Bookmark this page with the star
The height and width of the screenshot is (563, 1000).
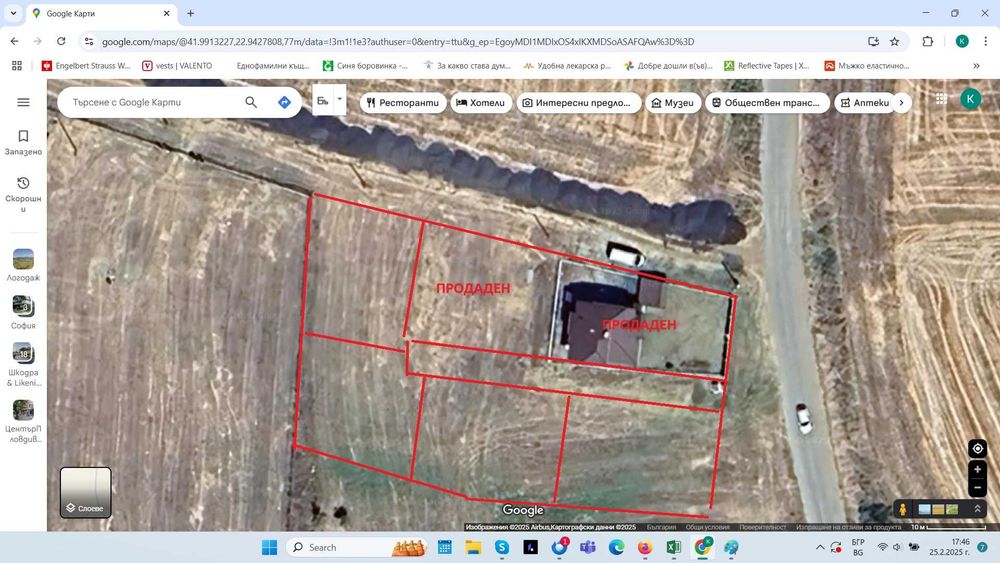(895, 41)
